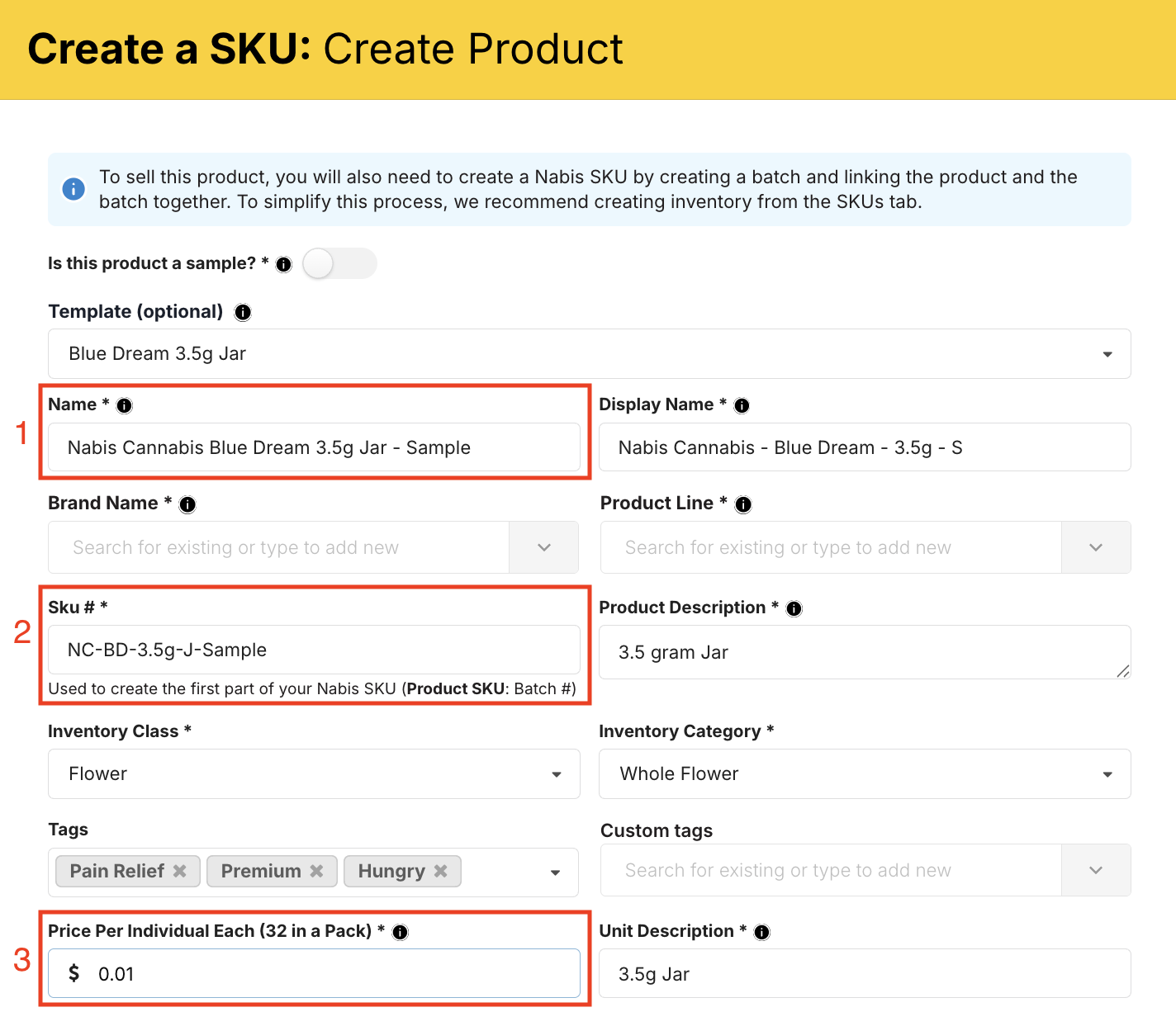Remove the Pain Relief tag

(x=180, y=871)
